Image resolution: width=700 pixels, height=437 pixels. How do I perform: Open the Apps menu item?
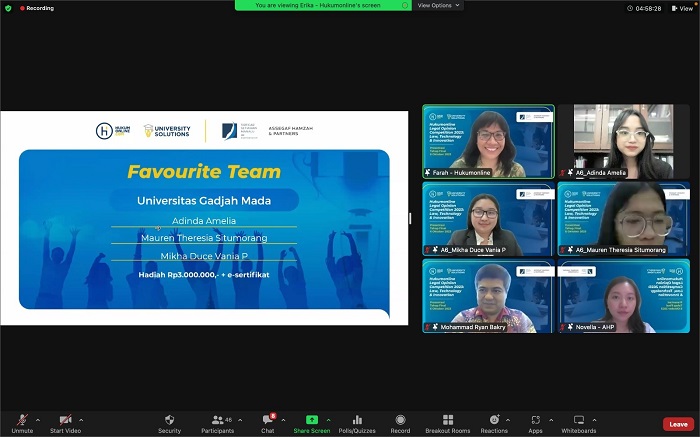click(535, 423)
